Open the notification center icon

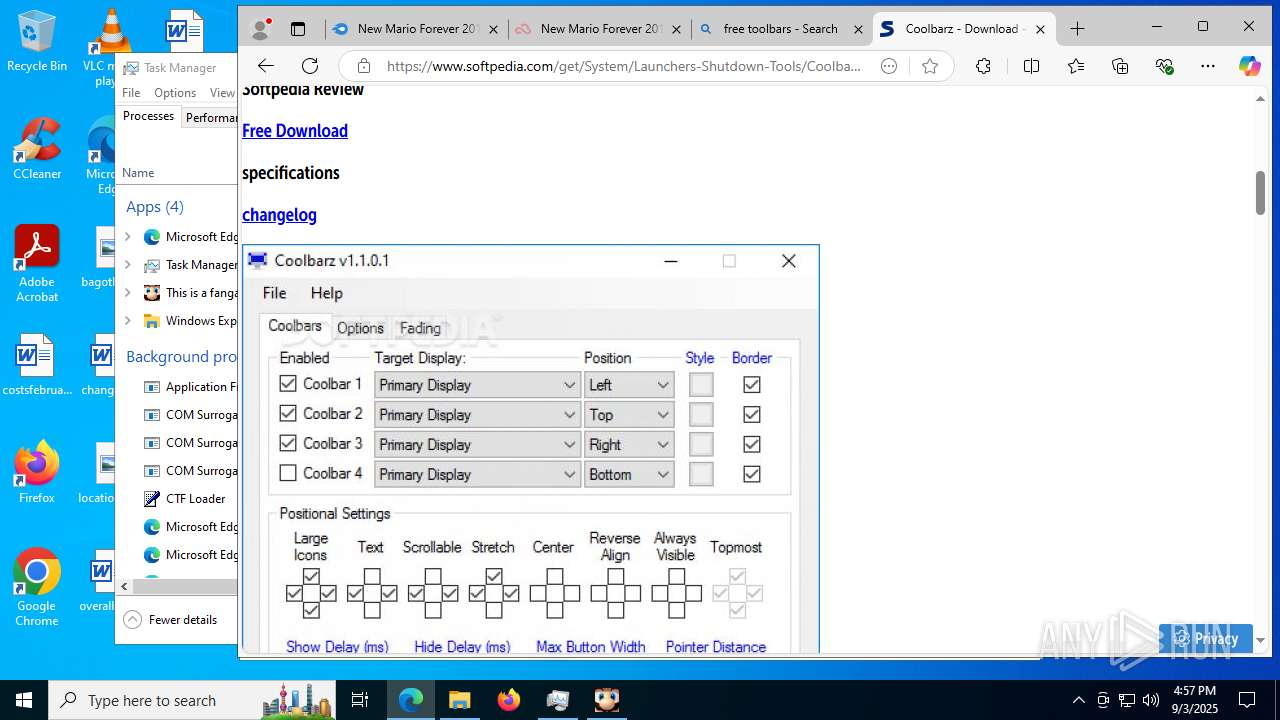tap(1247, 700)
